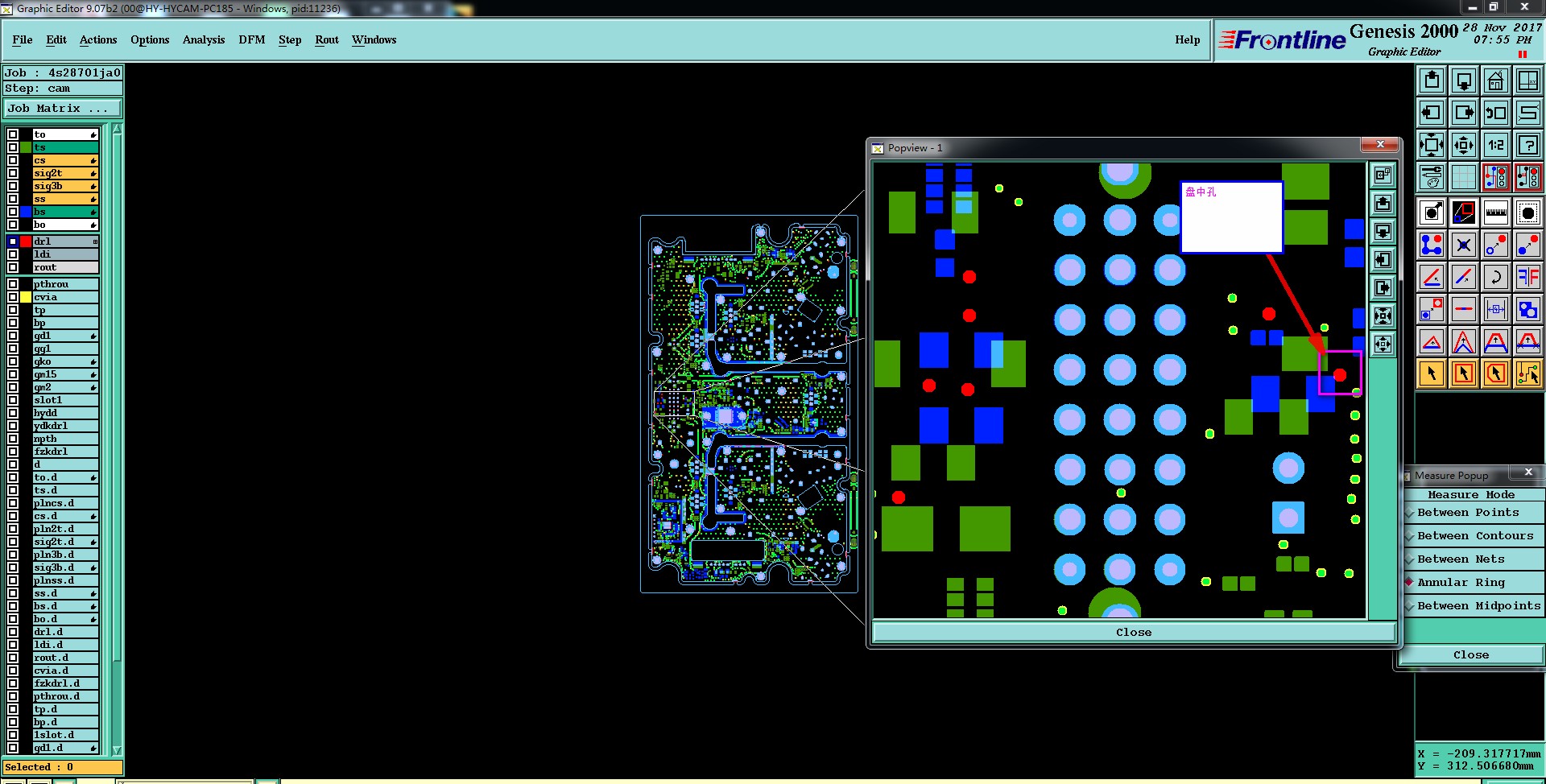Click the zoom in arrows icon in main toolbar
The image size is (1546, 784).
pyautogui.click(x=1432, y=145)
